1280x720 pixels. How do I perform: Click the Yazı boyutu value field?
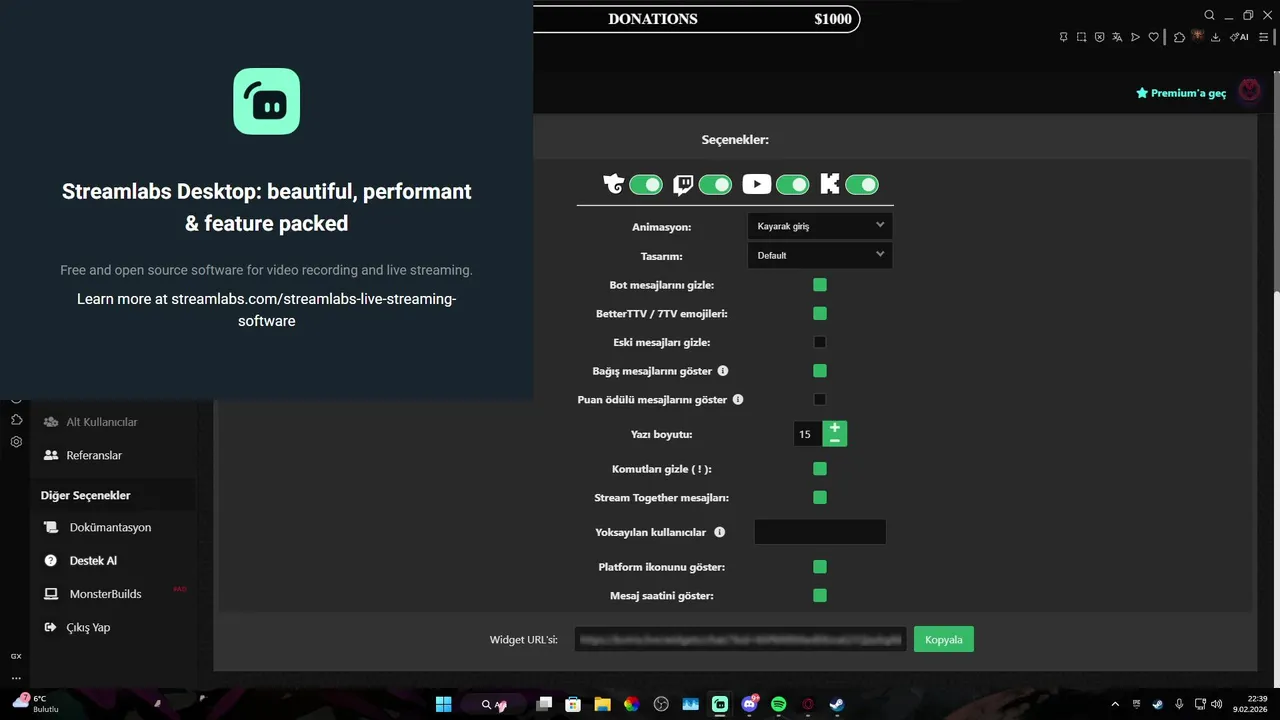tap(808, 434)
